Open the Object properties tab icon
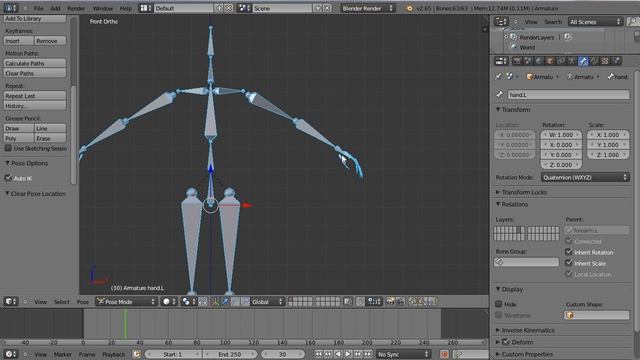Image resolution: width=640 pixels, height=360 pixels. pyautogui.click(x=550, y=61)
